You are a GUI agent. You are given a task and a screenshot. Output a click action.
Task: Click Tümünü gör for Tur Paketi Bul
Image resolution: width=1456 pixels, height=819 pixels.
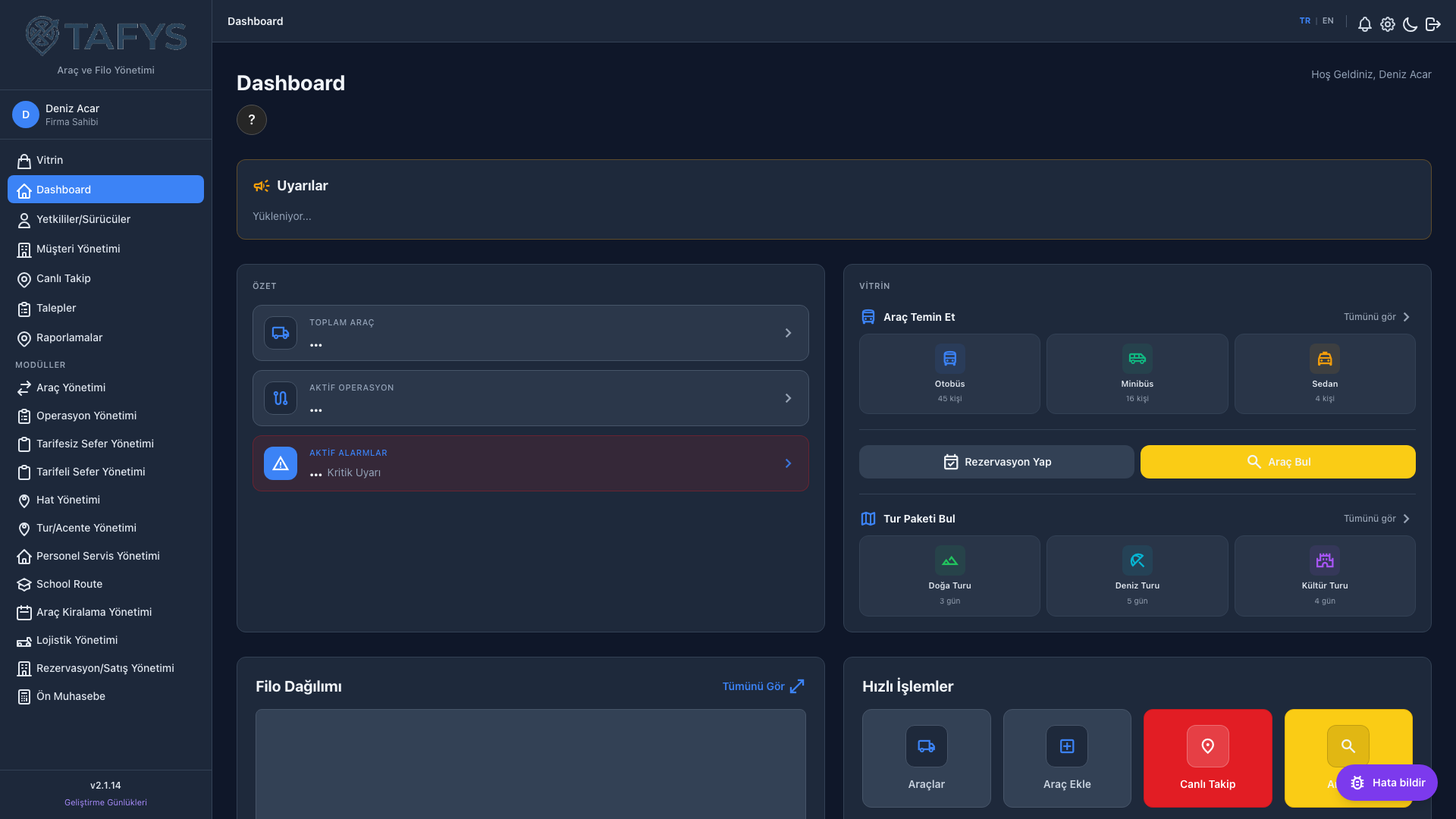coord(1376,519)
